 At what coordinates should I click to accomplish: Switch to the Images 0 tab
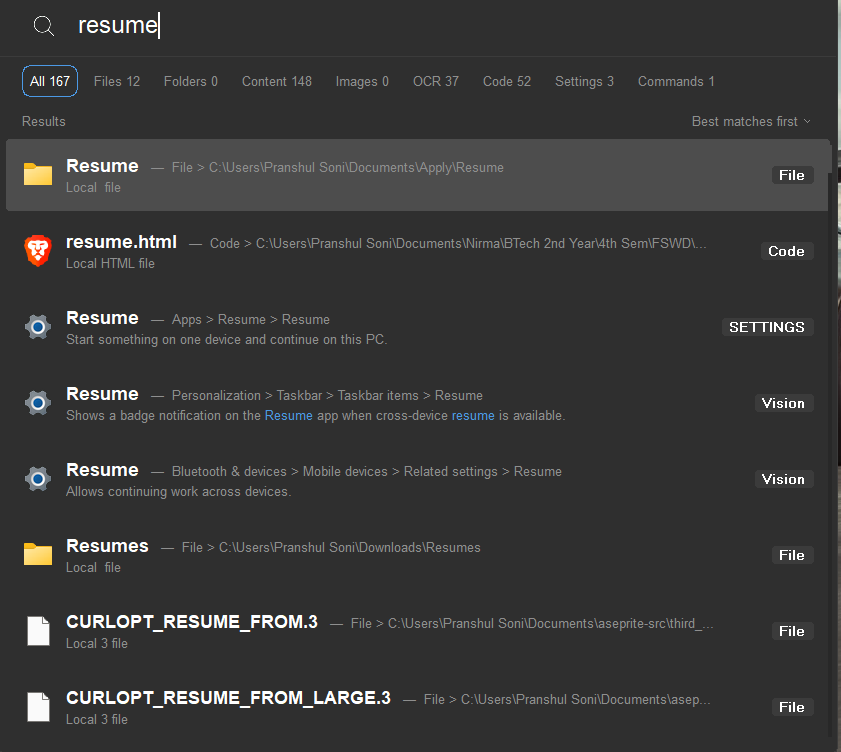coord(362,82)
